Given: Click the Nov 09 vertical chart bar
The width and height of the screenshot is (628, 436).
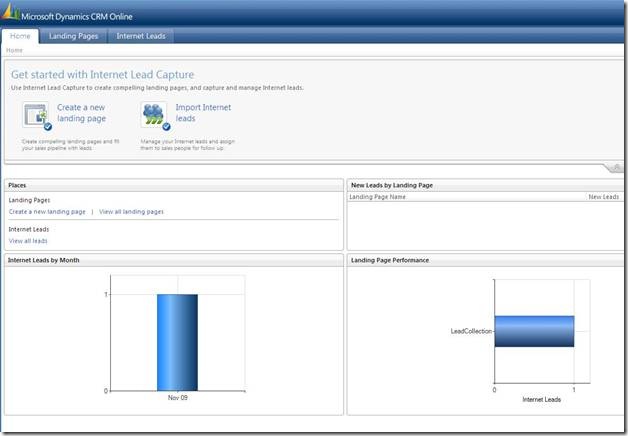Looking at the screenshot, I should pyautogui.click(x=177, y=342).
